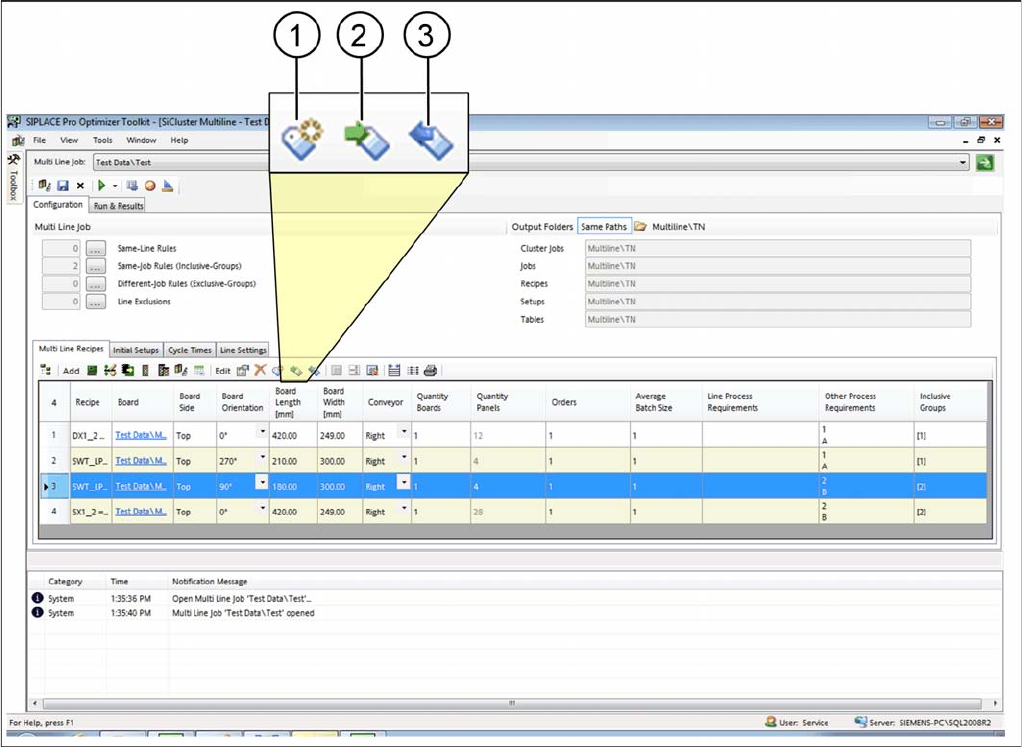1022x747 pixels.
Task: Click the red X delete icon in recipes toolbar
Action: (260, 370)
